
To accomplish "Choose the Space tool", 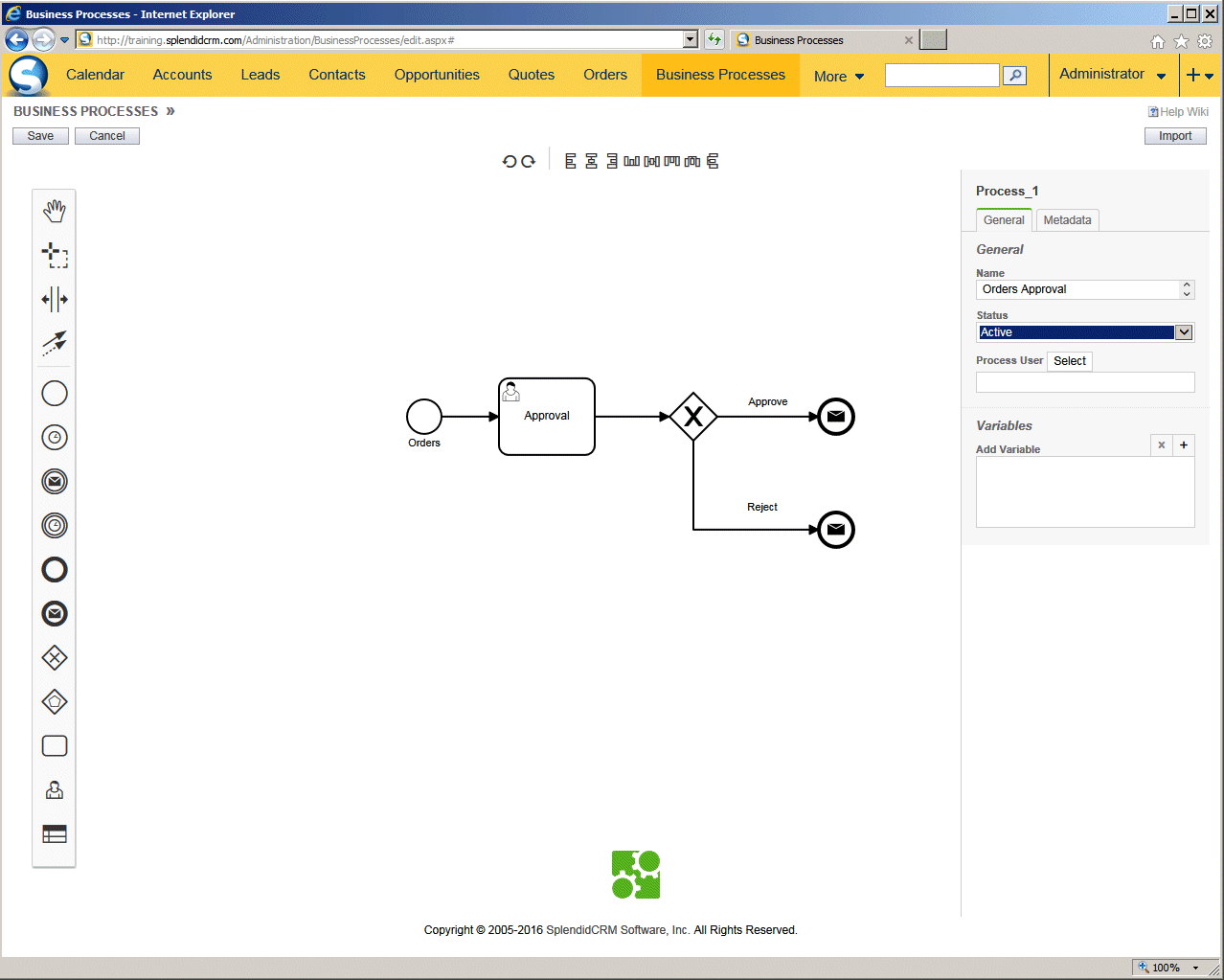I will pyautogui.click(x=55, y=300).
